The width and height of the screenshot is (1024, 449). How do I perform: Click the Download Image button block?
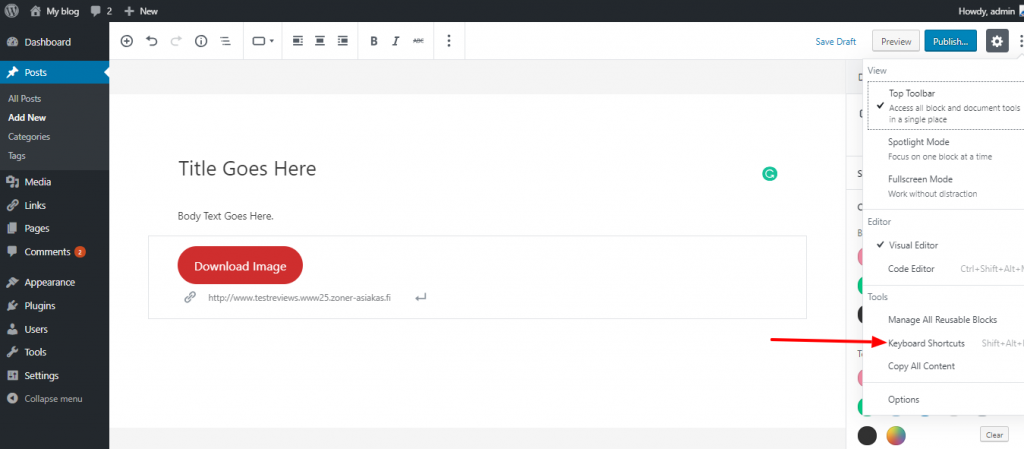click(x=240, y=265)
